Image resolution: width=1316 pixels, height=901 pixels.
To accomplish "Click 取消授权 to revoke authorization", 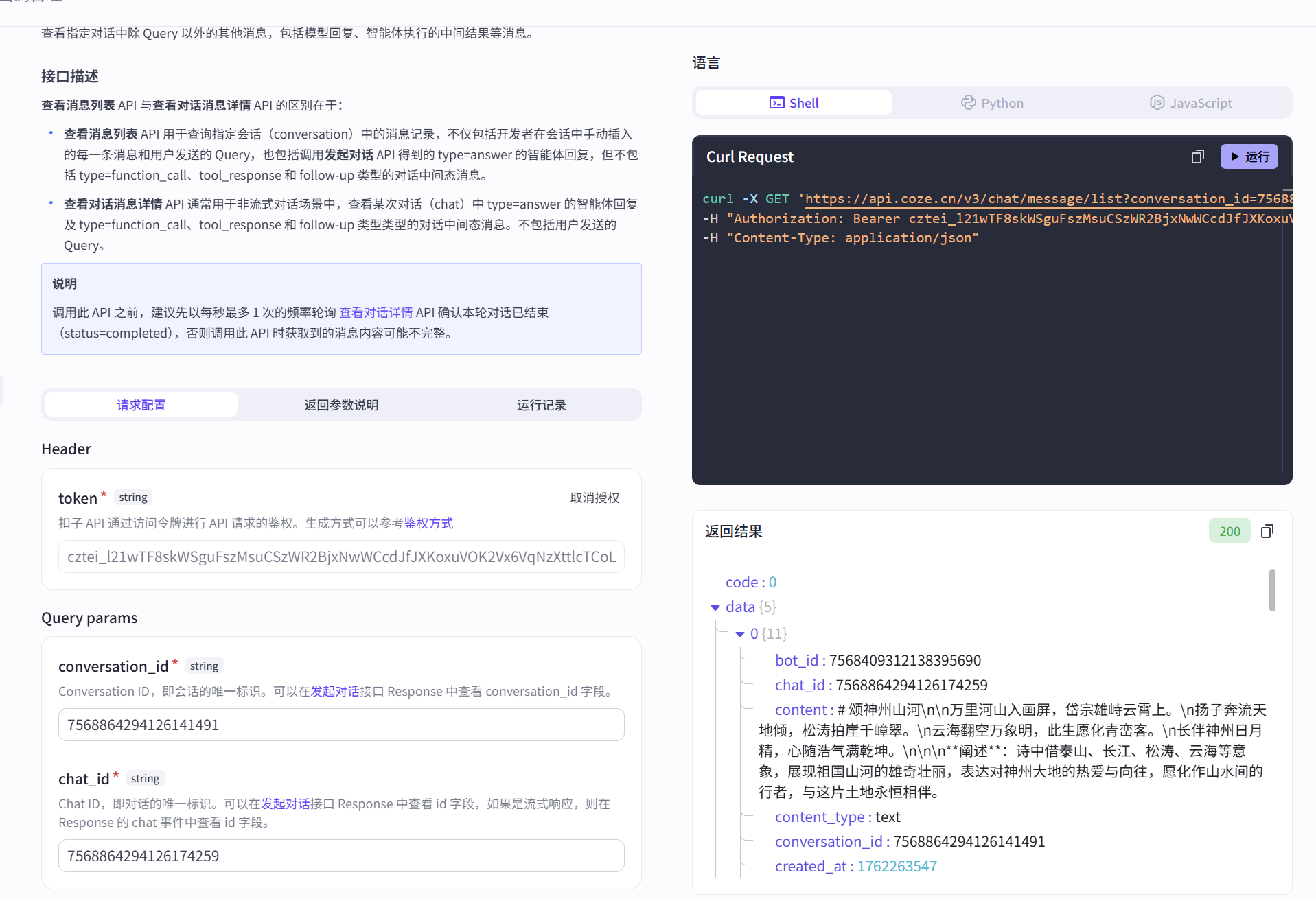I will click(594, 498).
